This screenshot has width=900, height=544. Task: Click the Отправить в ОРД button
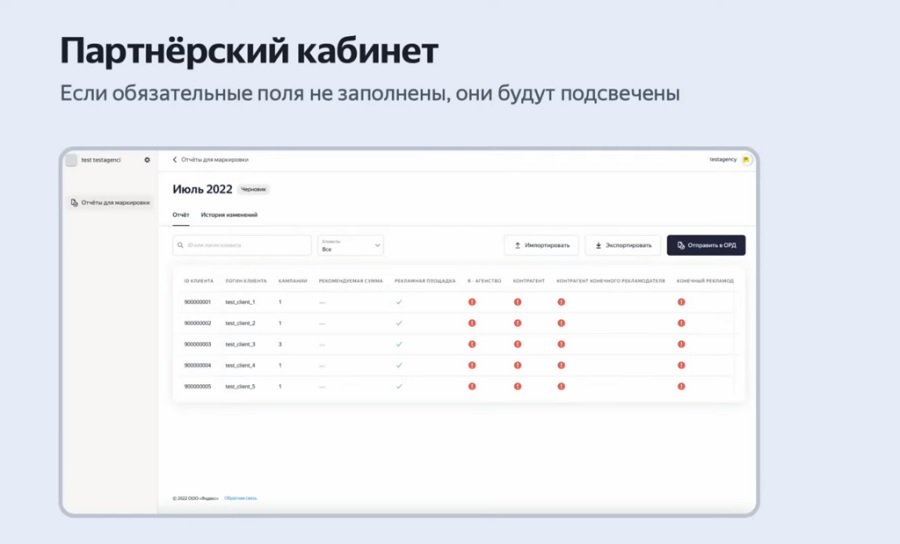[x=706, y=246]
